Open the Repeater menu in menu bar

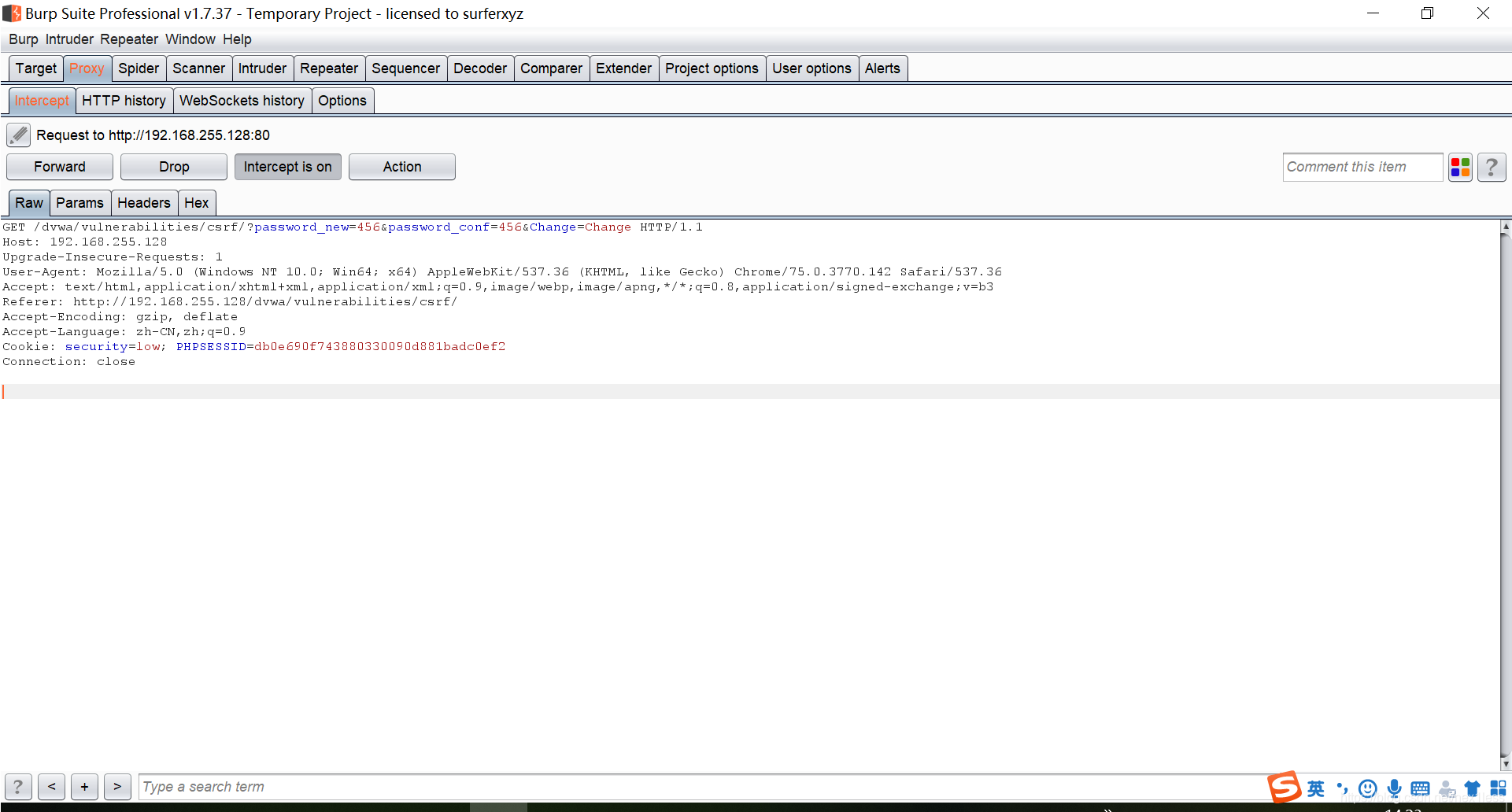click(129, 39)
